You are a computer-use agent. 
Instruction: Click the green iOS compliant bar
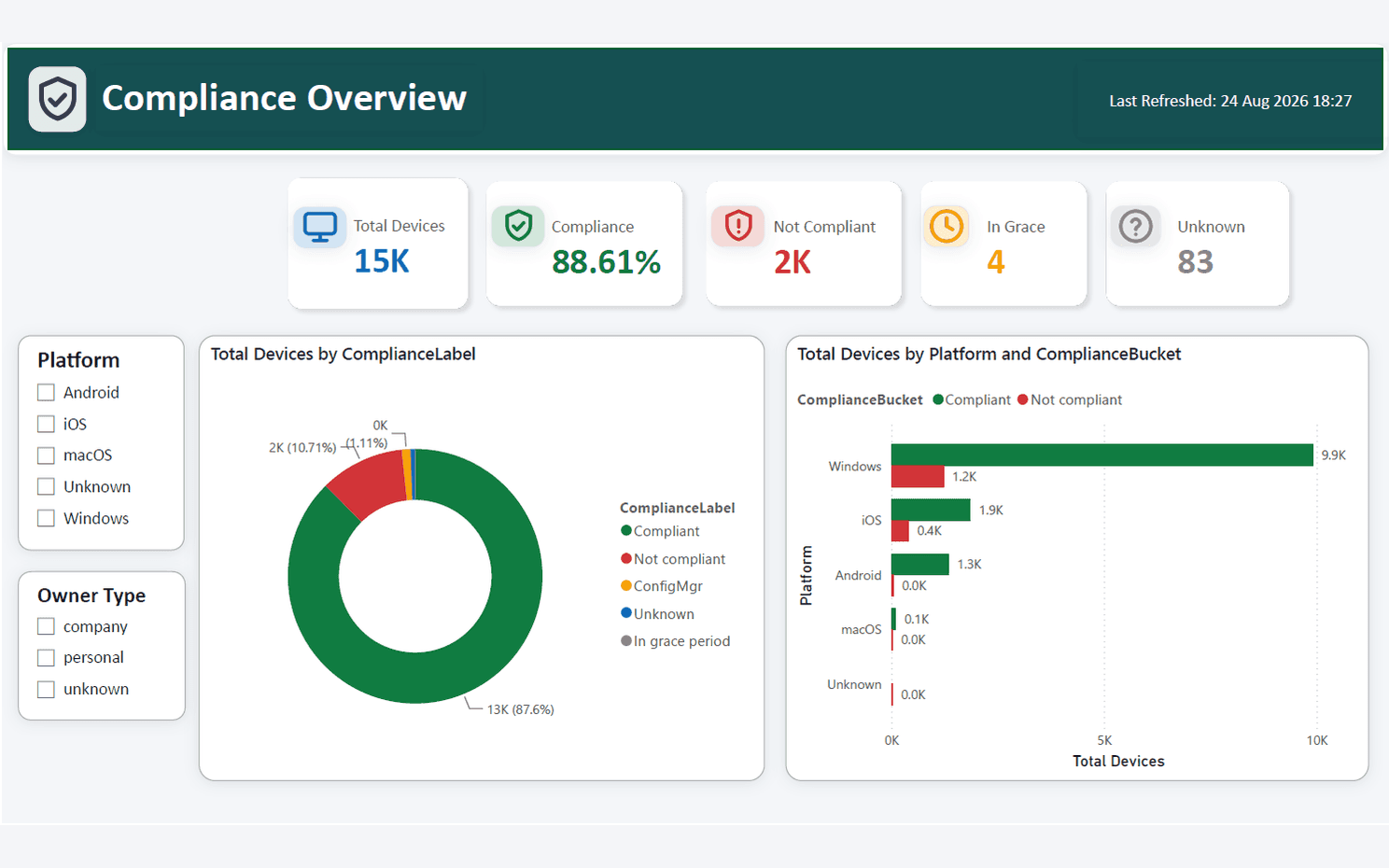pyautogui.click(x=931, y=510)
